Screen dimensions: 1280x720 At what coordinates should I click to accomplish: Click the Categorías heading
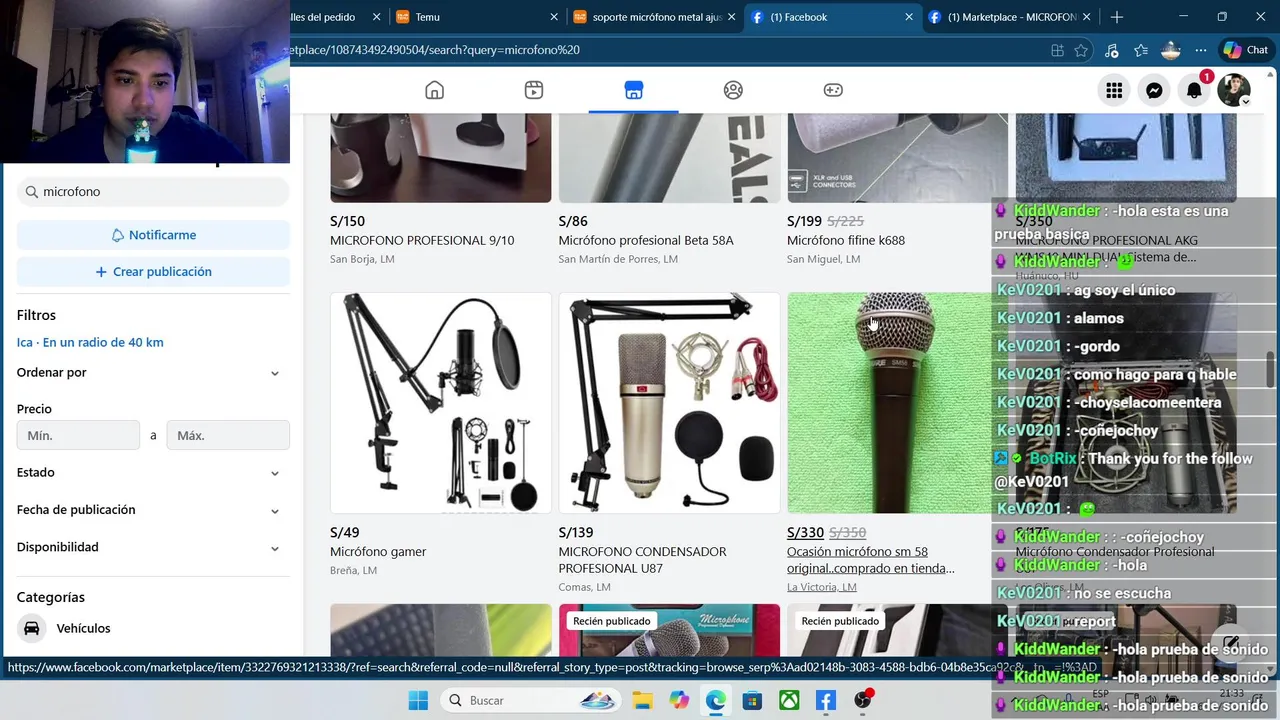point(51,597)
